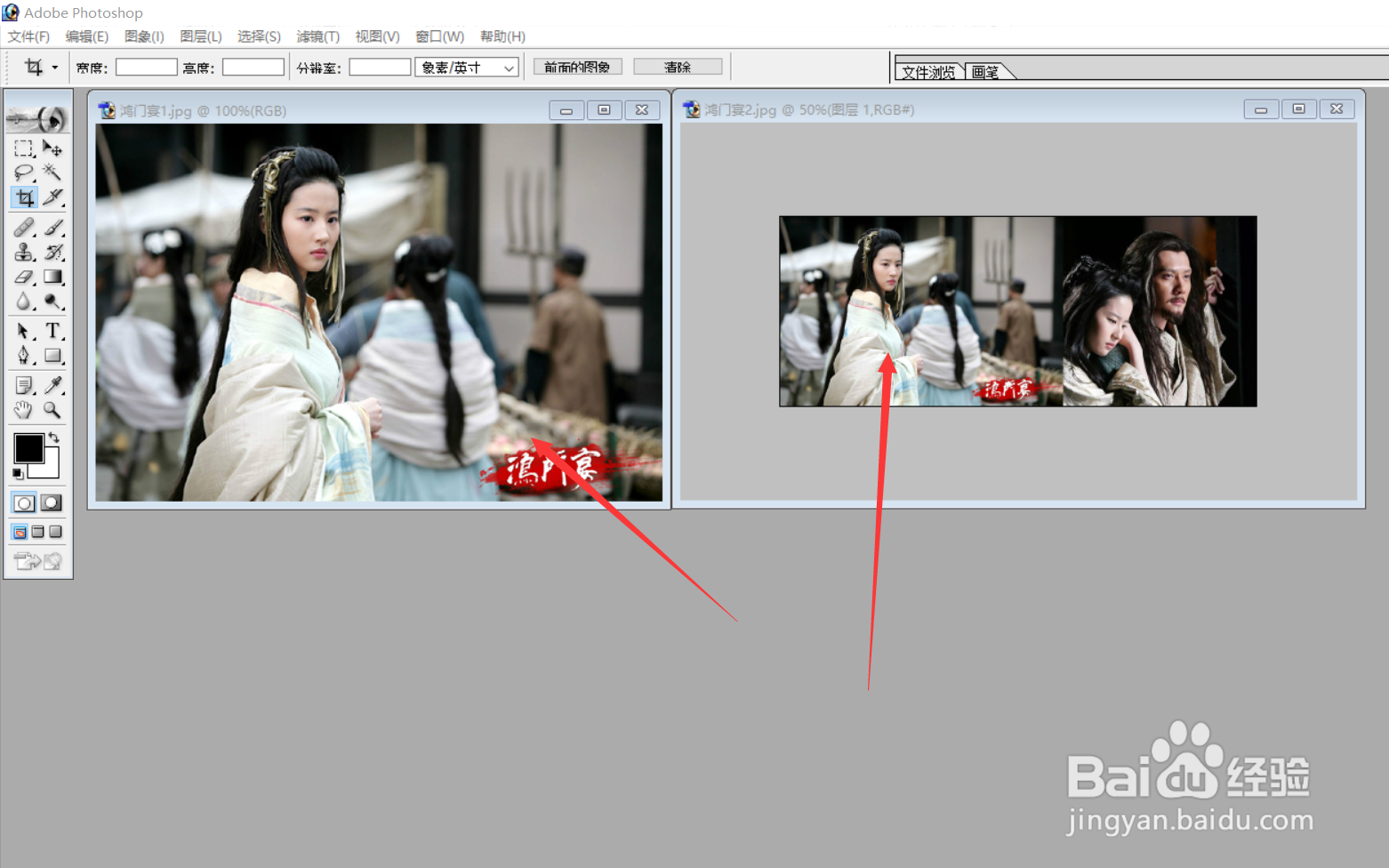Open the foreground color picker
Viewport: 1389px width, 868px height.
pyautogui.click(x=28, y=448)
